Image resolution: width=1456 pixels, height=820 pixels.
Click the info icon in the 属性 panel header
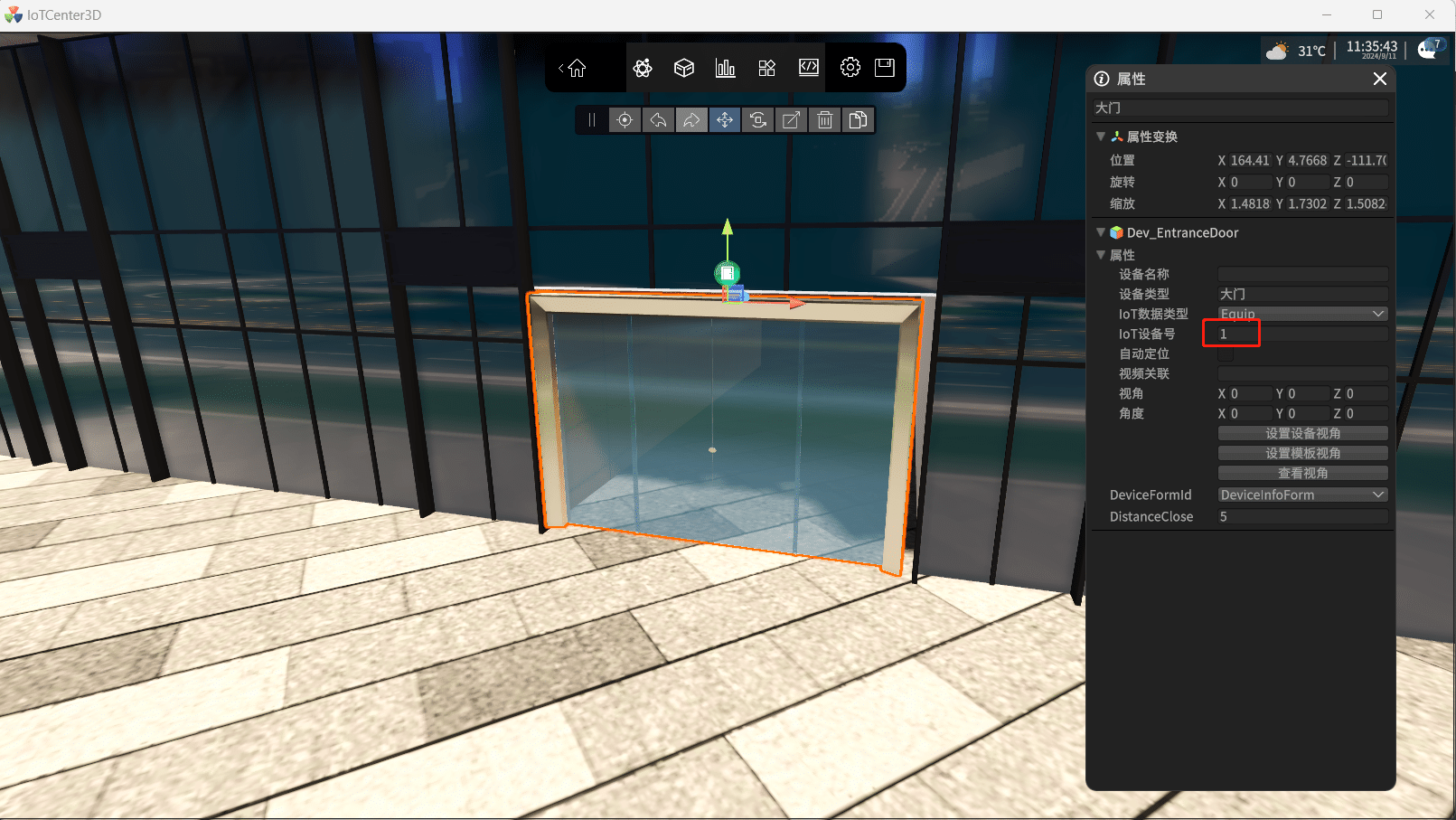(1102, 79)
